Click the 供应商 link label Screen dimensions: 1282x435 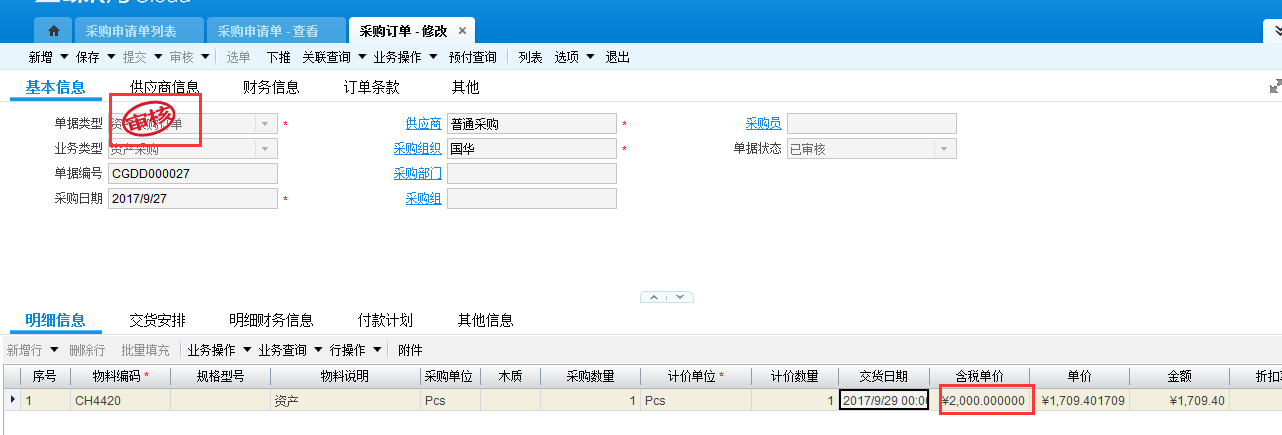pyautogui.click(x=423, y=124)
